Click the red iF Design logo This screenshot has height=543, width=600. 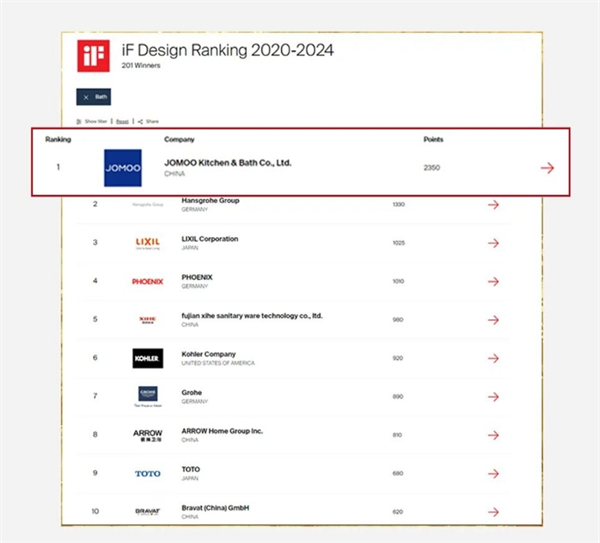(93, 56)
